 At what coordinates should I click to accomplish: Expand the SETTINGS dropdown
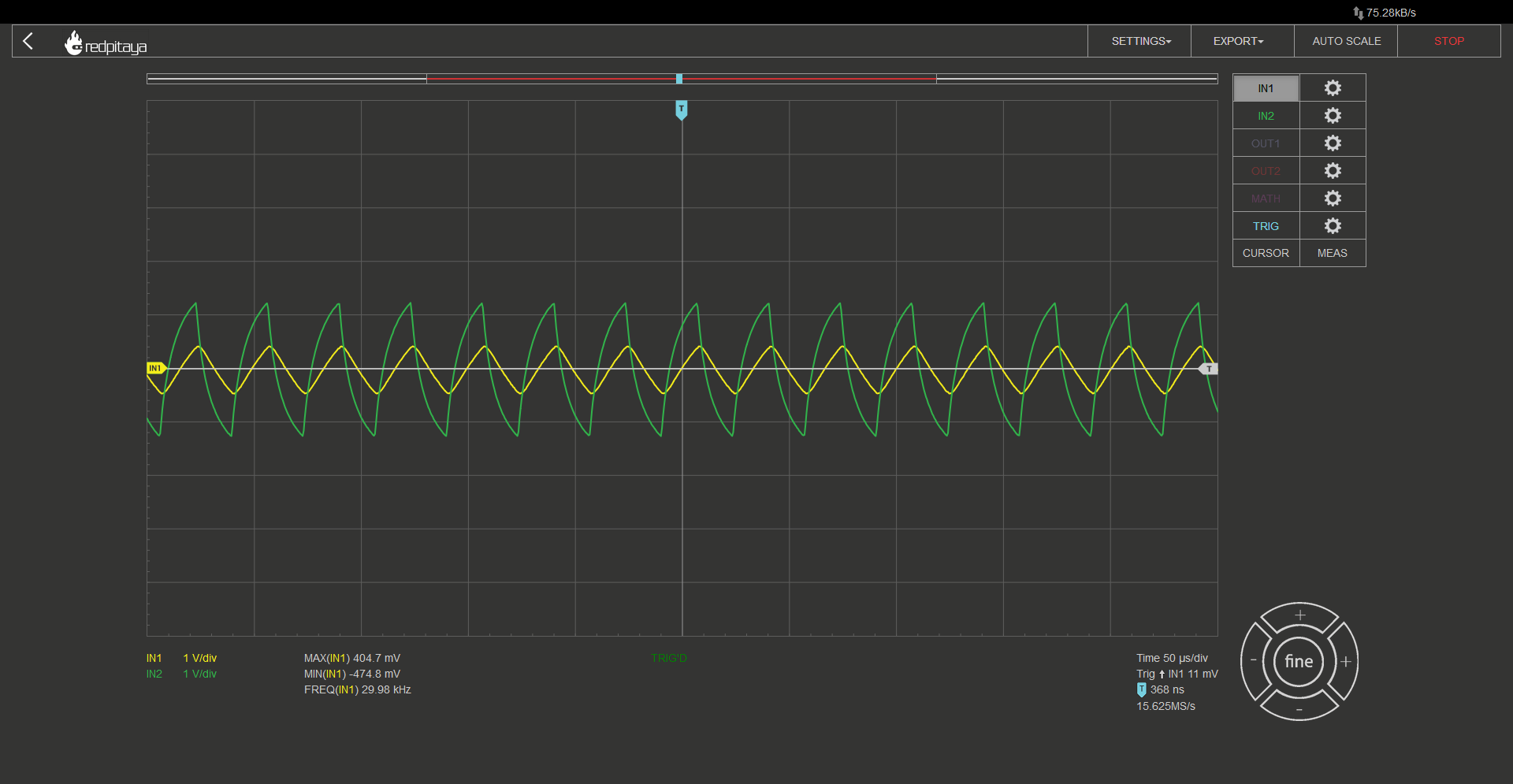(1140, 41)
